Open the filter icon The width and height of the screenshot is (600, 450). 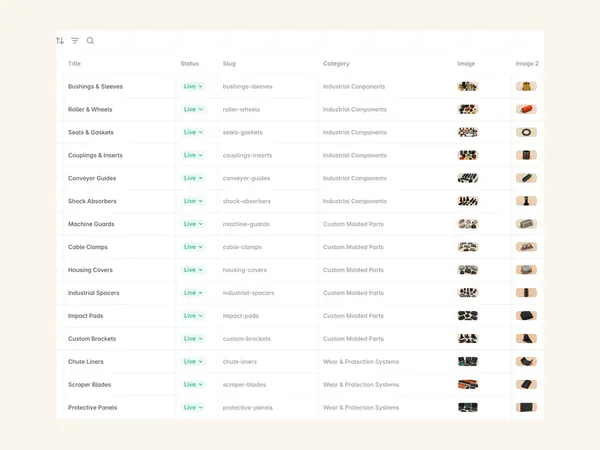[x=75, y=41]
